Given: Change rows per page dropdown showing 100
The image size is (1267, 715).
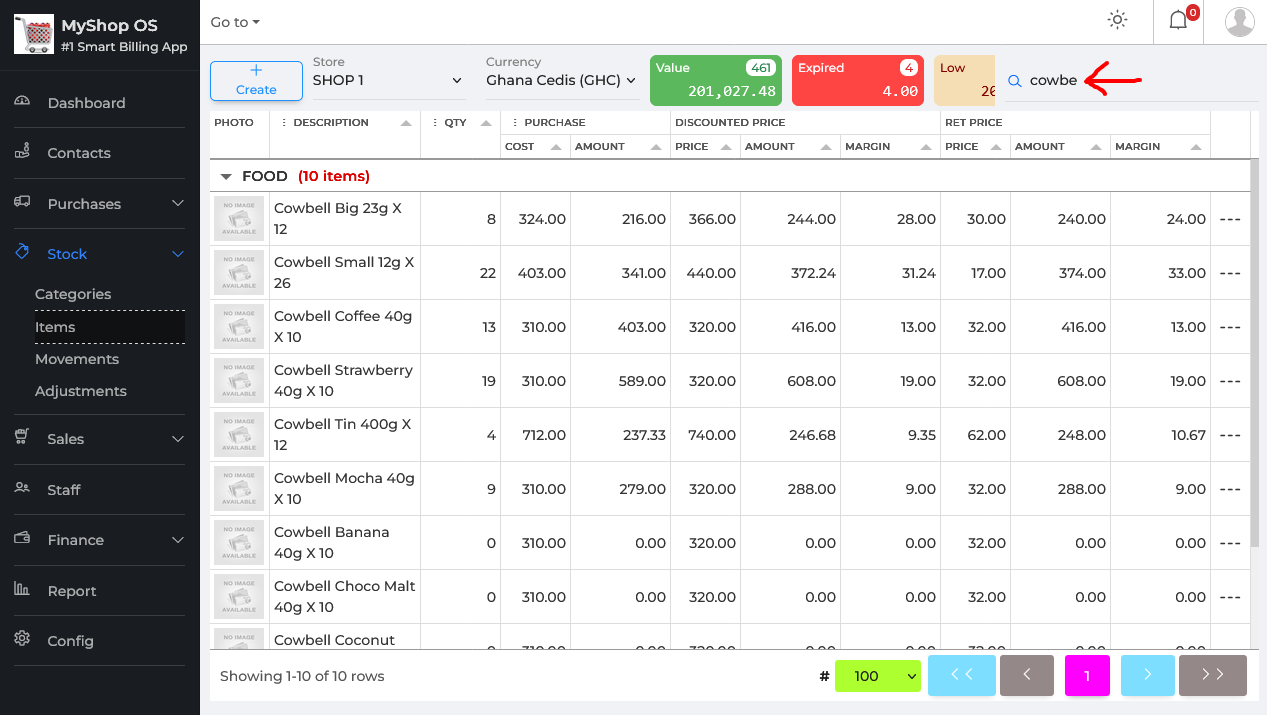Looking at the screenshot, I should (x=877, y=676).
